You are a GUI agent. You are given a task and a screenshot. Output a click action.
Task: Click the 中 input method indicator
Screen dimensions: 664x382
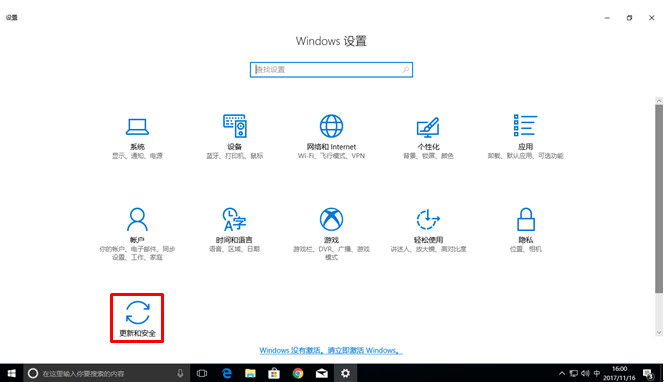(x=597, y=373)
